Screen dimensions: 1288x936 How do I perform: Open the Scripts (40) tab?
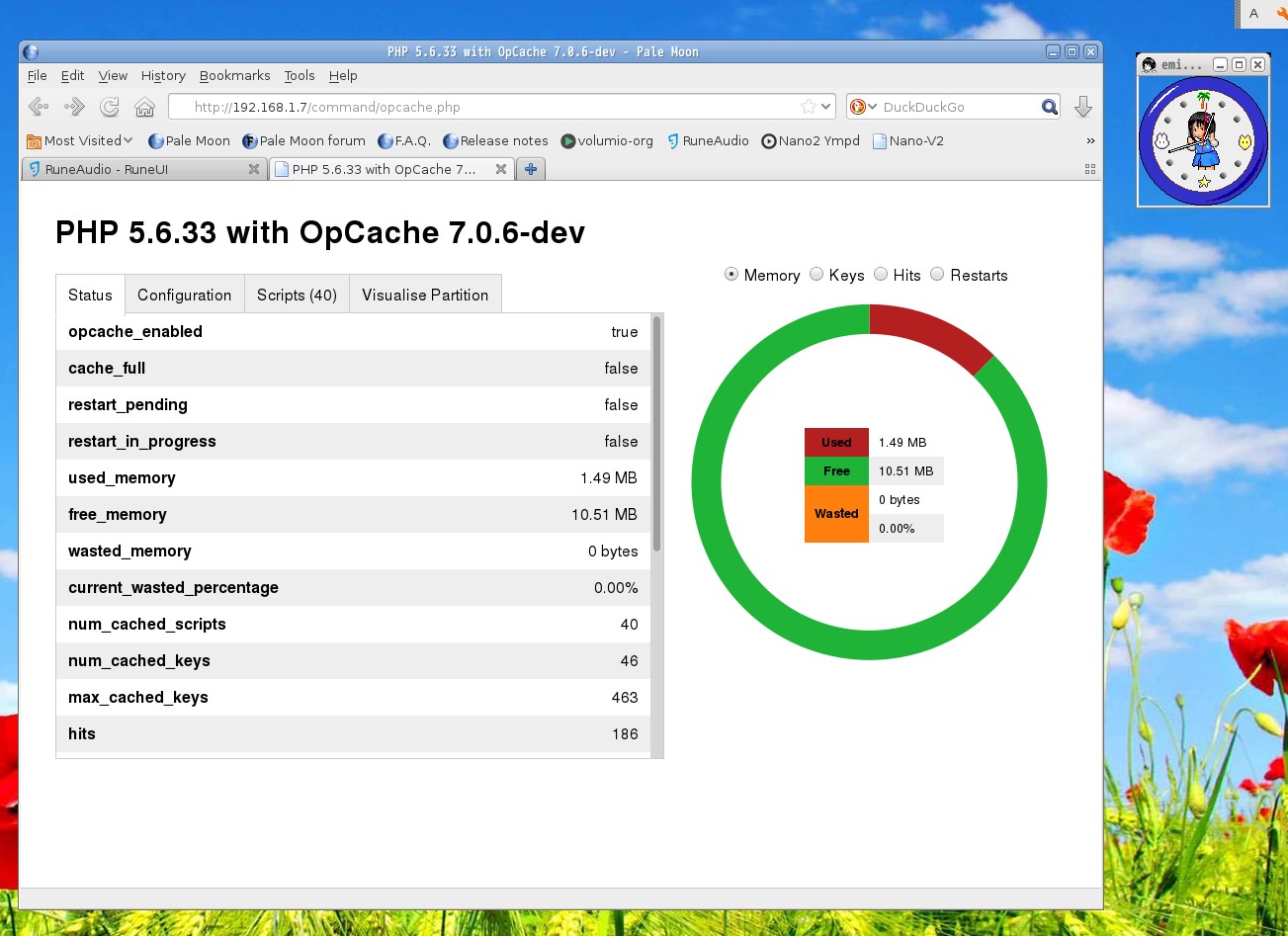tap(297, 295)
